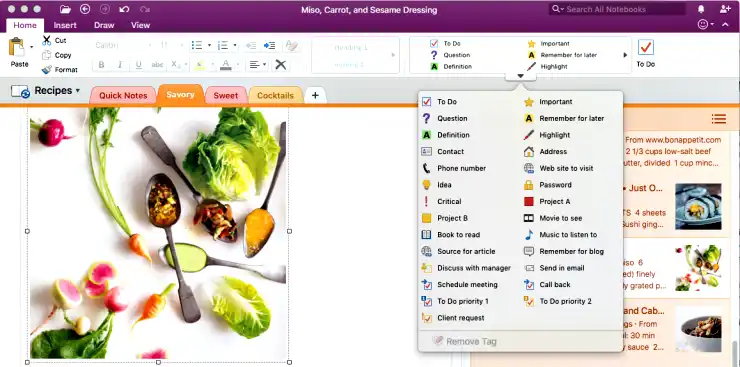Collapse ribbon with up chevron
740x367 pixels.
click(725, 25)
